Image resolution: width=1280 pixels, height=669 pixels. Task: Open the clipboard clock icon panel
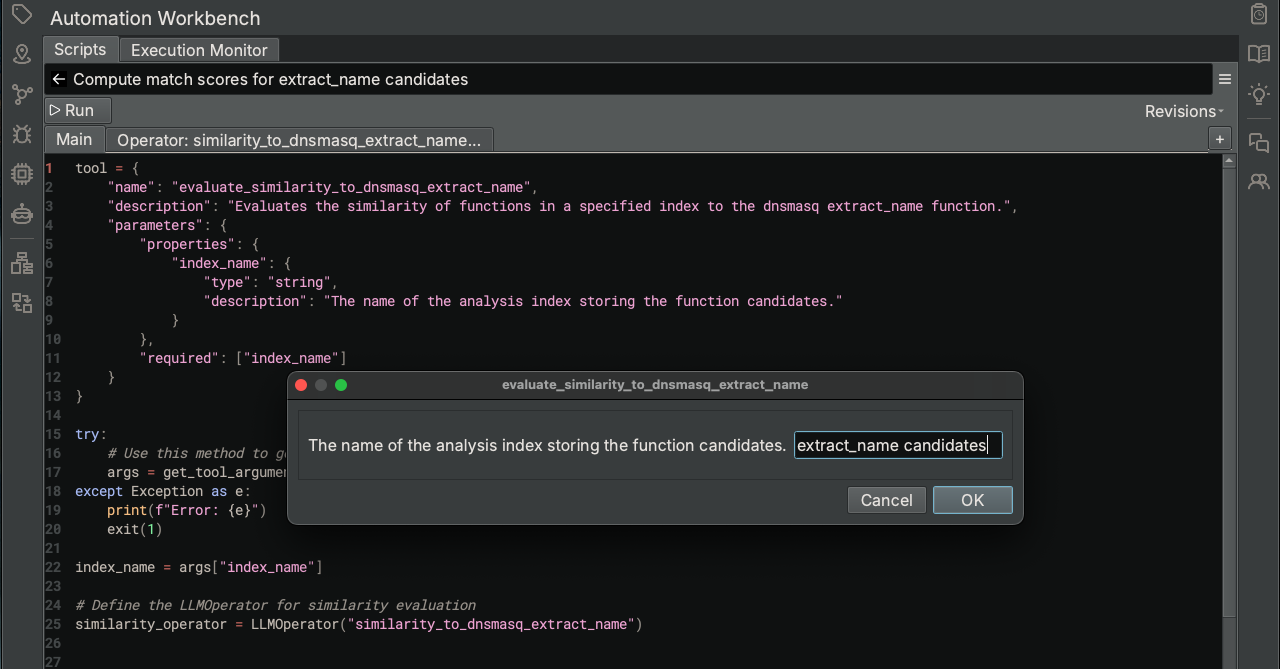click(x=1259, y=14)
